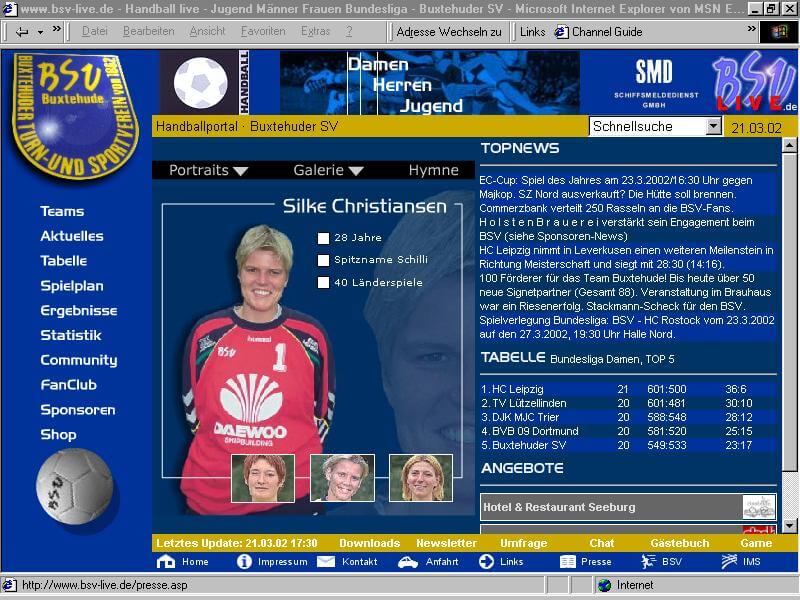Click the Presse newspaper icon

tap(567, 562)
